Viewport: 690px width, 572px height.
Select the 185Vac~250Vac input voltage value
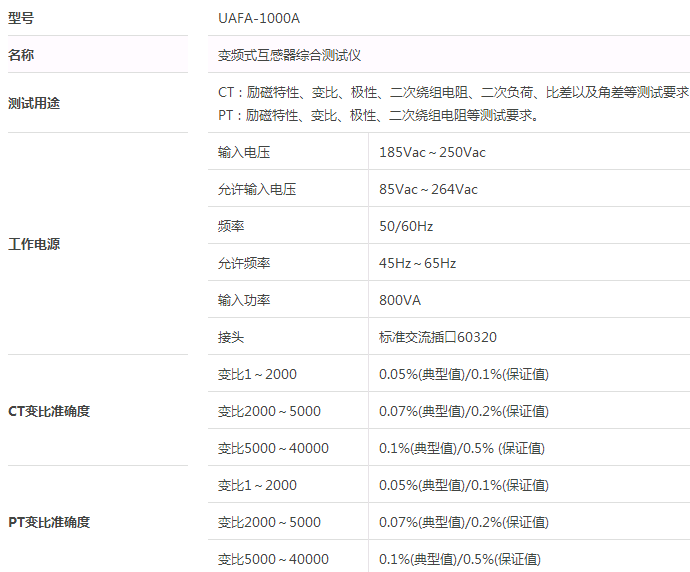432,152
